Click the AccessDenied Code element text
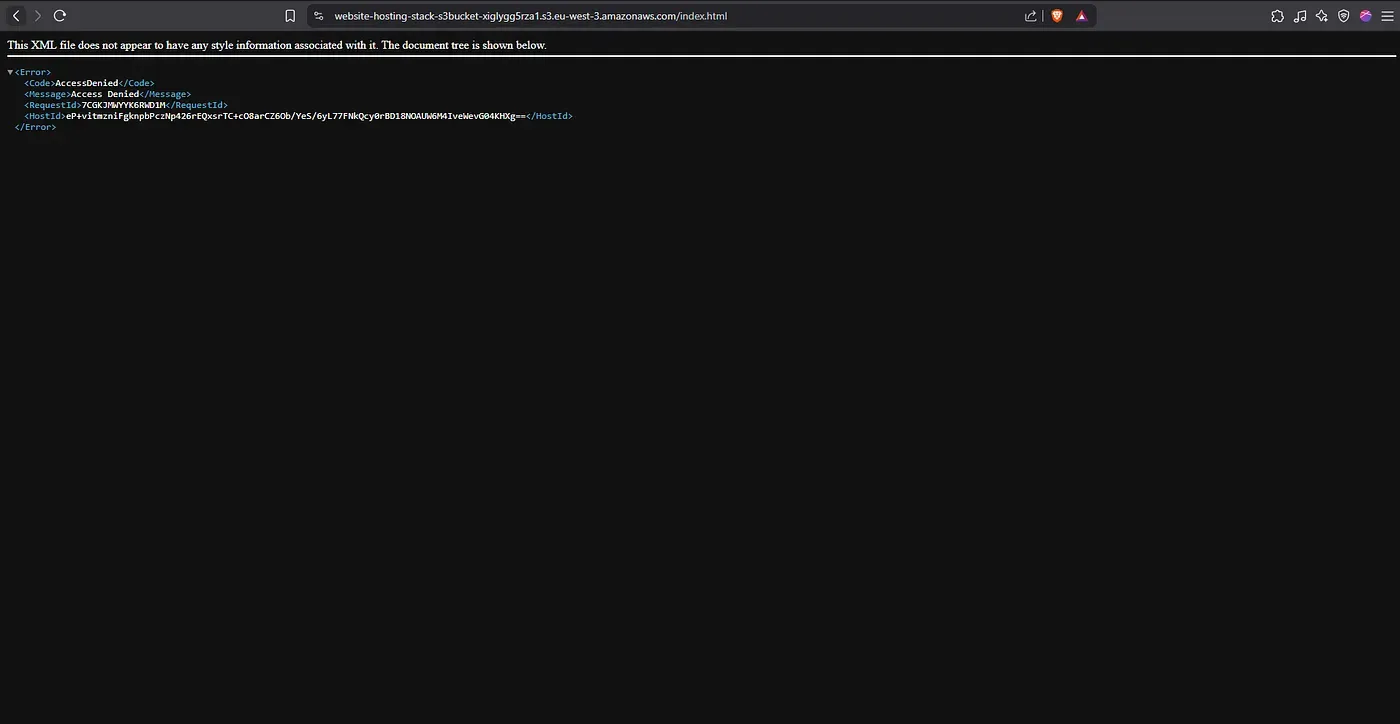Viewport: 1400px width, 724px height. pos(87,83)
